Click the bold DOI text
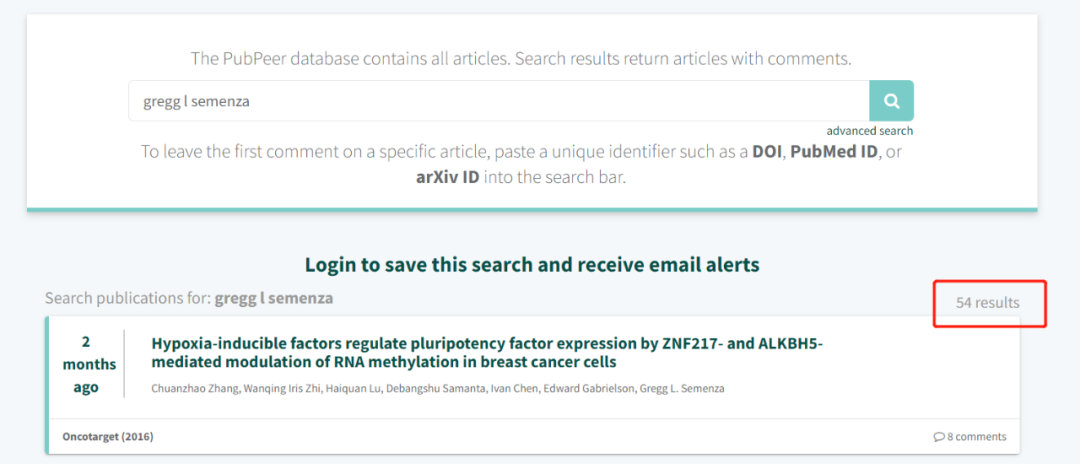 (768, 152)
